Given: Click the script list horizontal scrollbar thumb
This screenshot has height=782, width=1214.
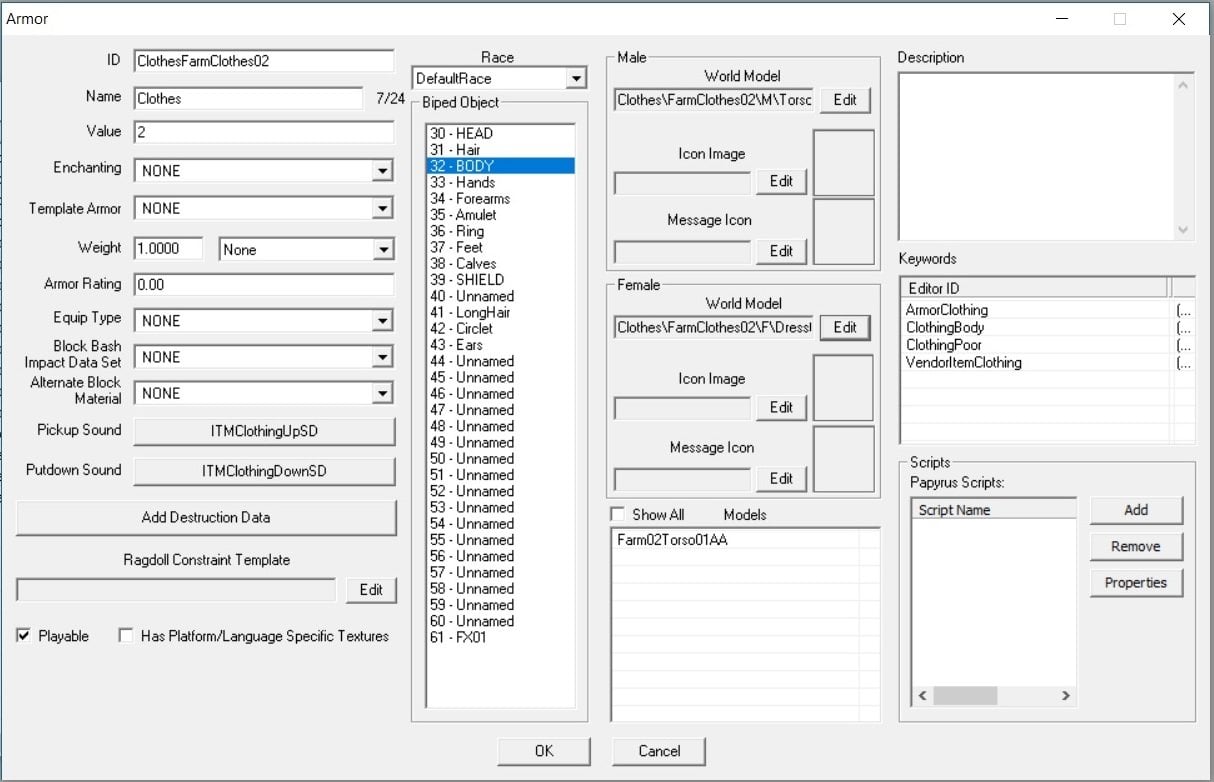Looking at the screenshot, I should click(966, 696).
